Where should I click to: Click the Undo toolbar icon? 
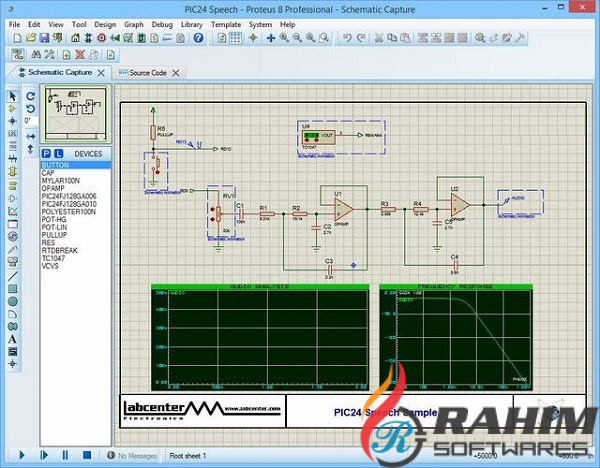pos(347,38)
